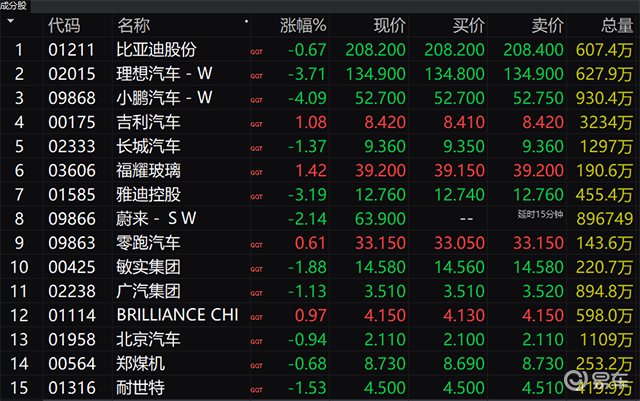Click stock code 02333
The width and height of the screenshot is (640, 401).
coord(72,146)
